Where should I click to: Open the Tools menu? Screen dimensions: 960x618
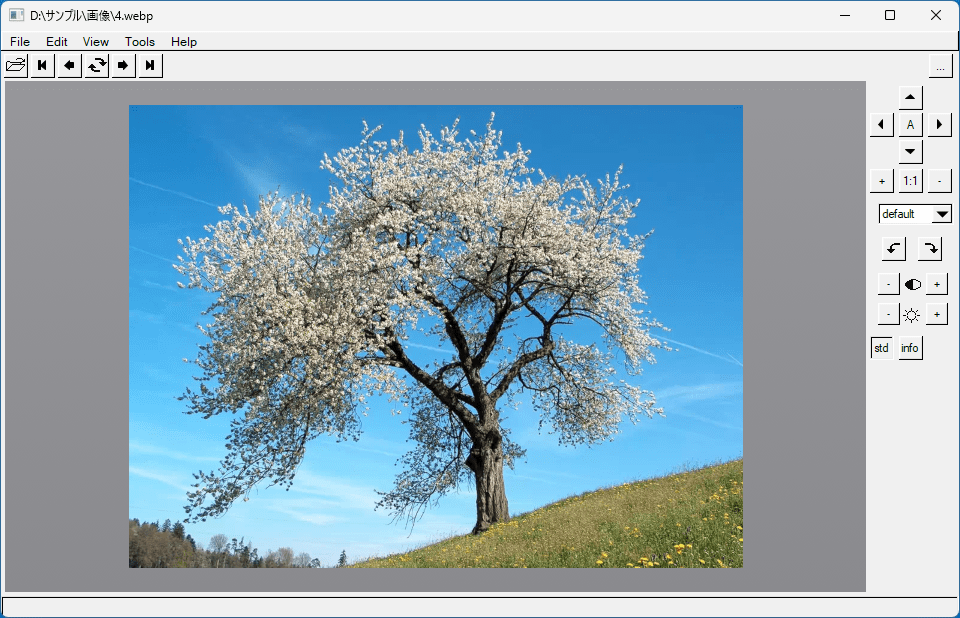pyautogui.click(x=140, y=42)
